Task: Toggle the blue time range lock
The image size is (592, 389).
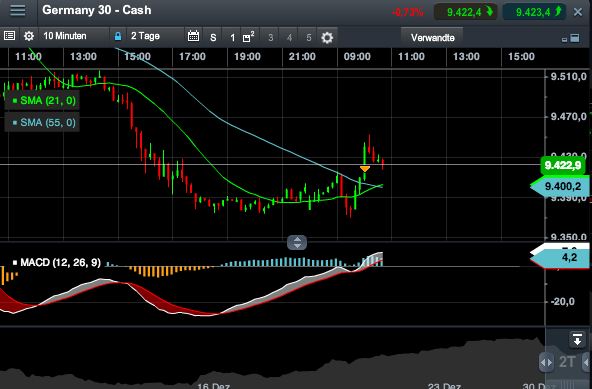Action: point(117,36)
